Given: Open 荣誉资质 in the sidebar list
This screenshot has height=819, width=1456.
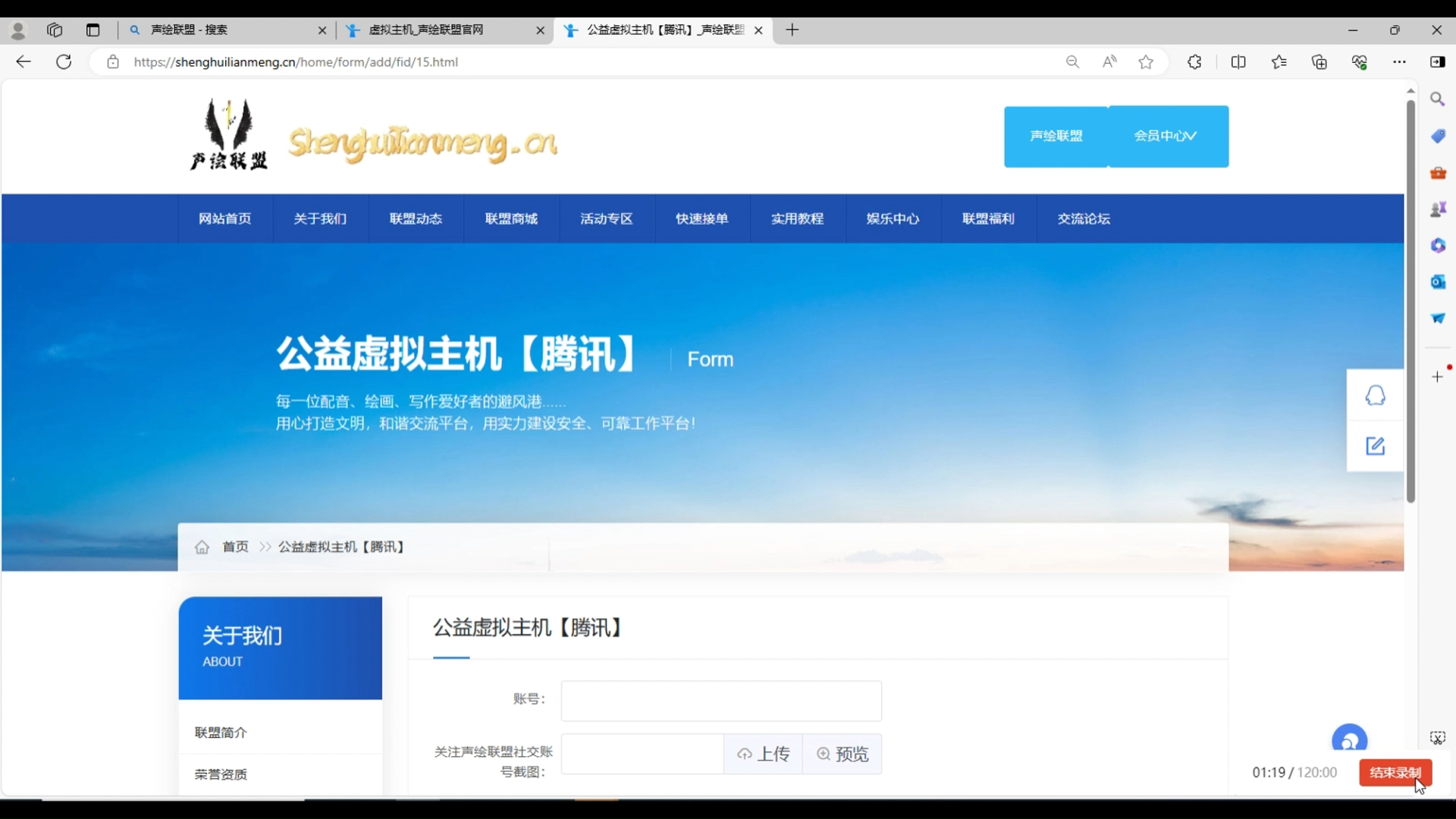Looking at the screenshot, I should coord(221,774).
